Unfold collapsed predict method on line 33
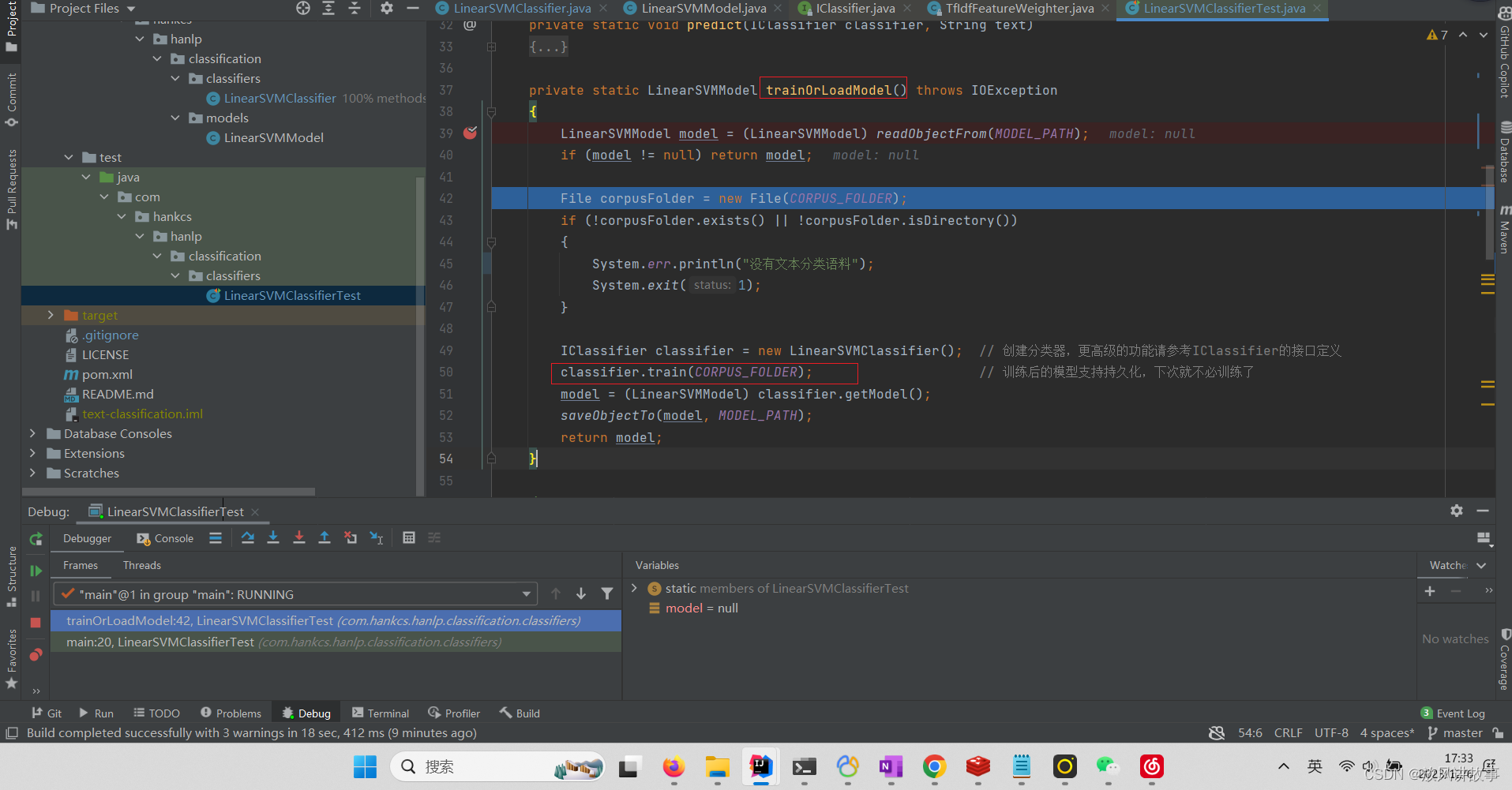Image resolution: width=1512 pixels, height=790 pixels. 491,47
